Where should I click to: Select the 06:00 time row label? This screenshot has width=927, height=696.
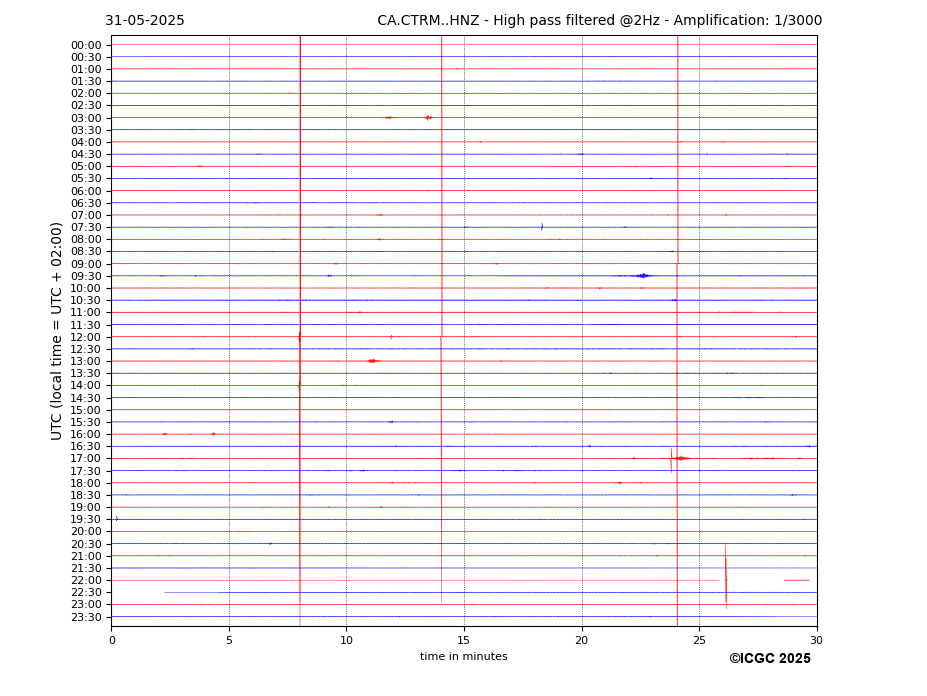pos(86,191)
